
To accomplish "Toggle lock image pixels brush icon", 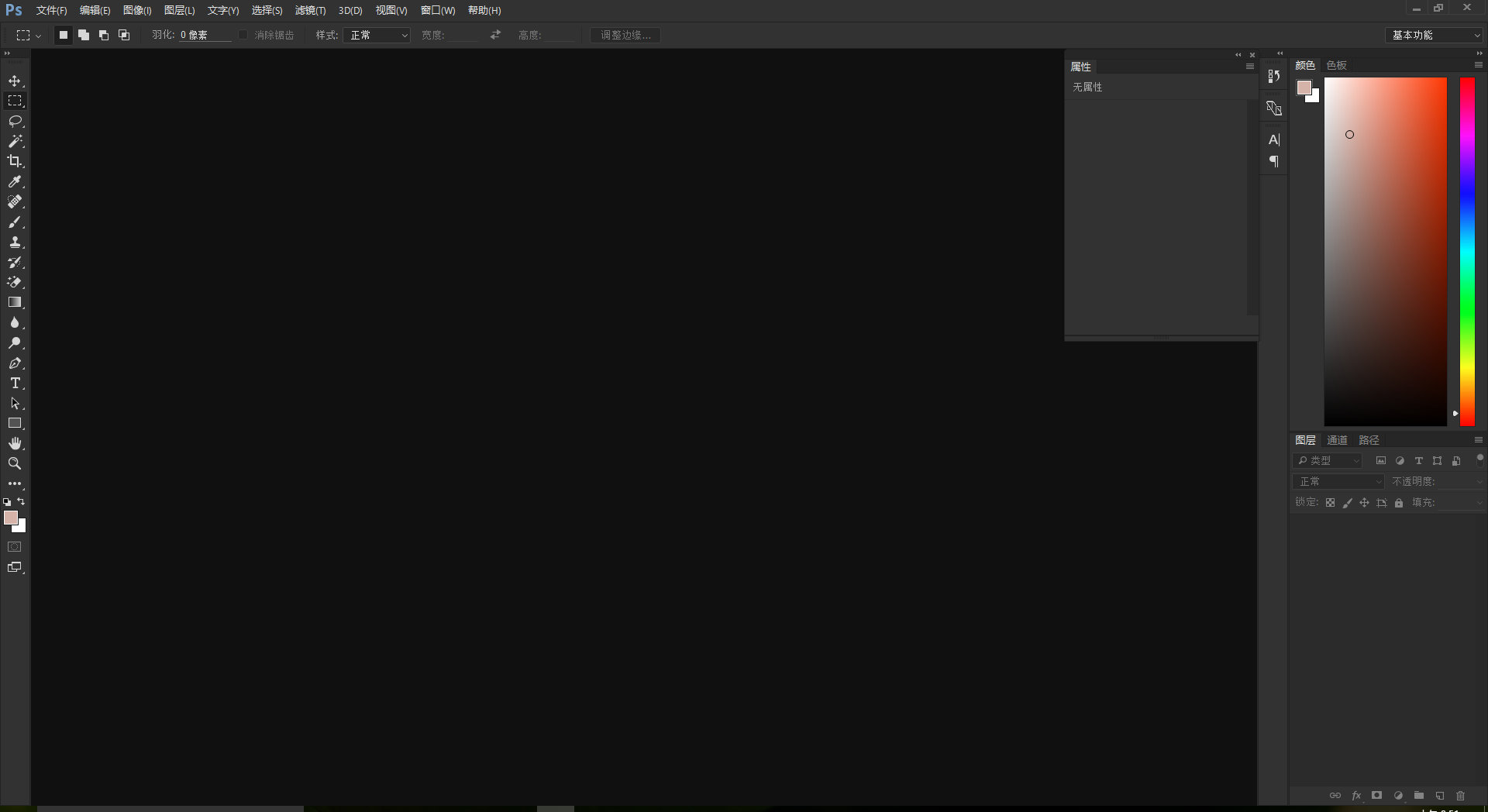I will pyautogui.click(x=1348, y=503).
